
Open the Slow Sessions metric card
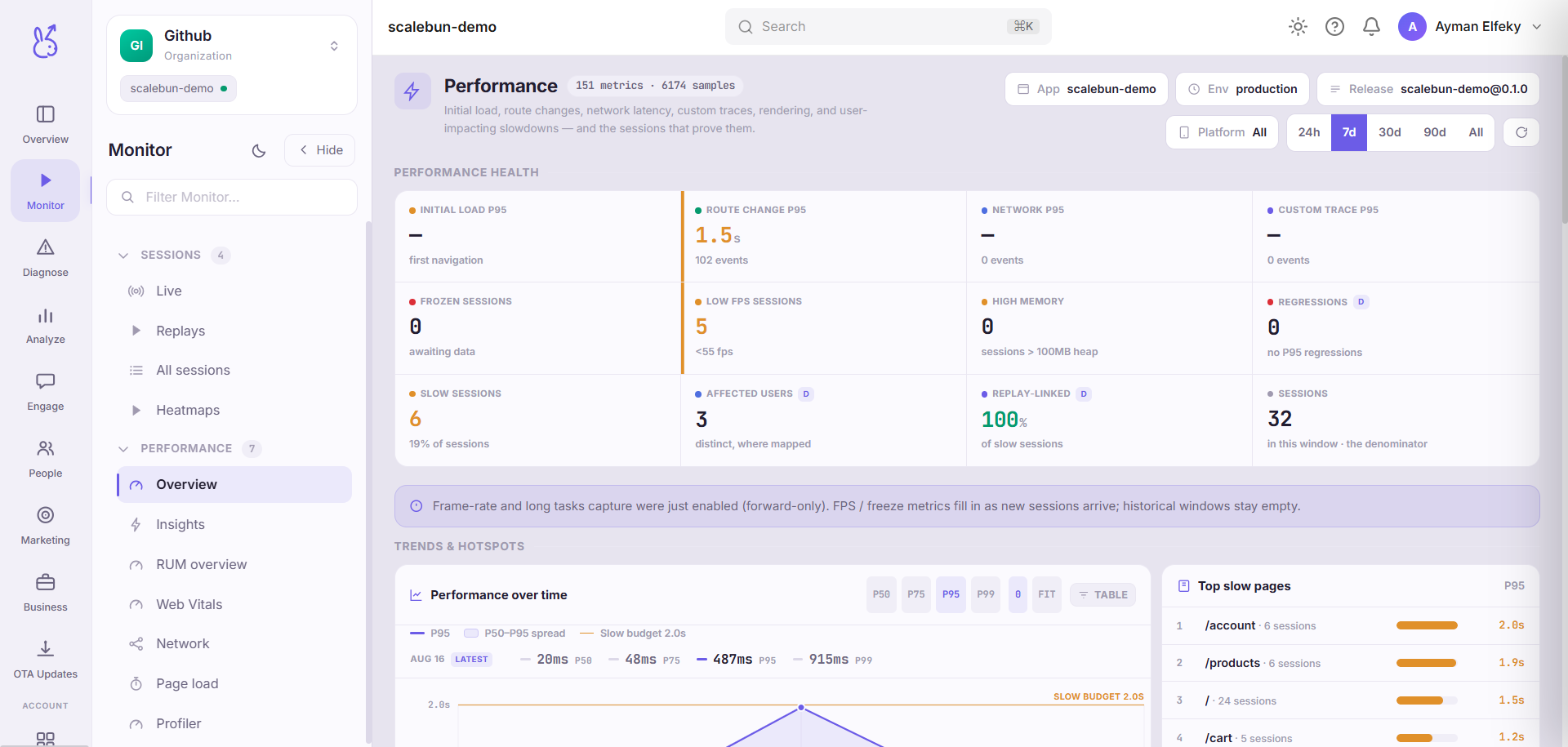tap(537, 420)
